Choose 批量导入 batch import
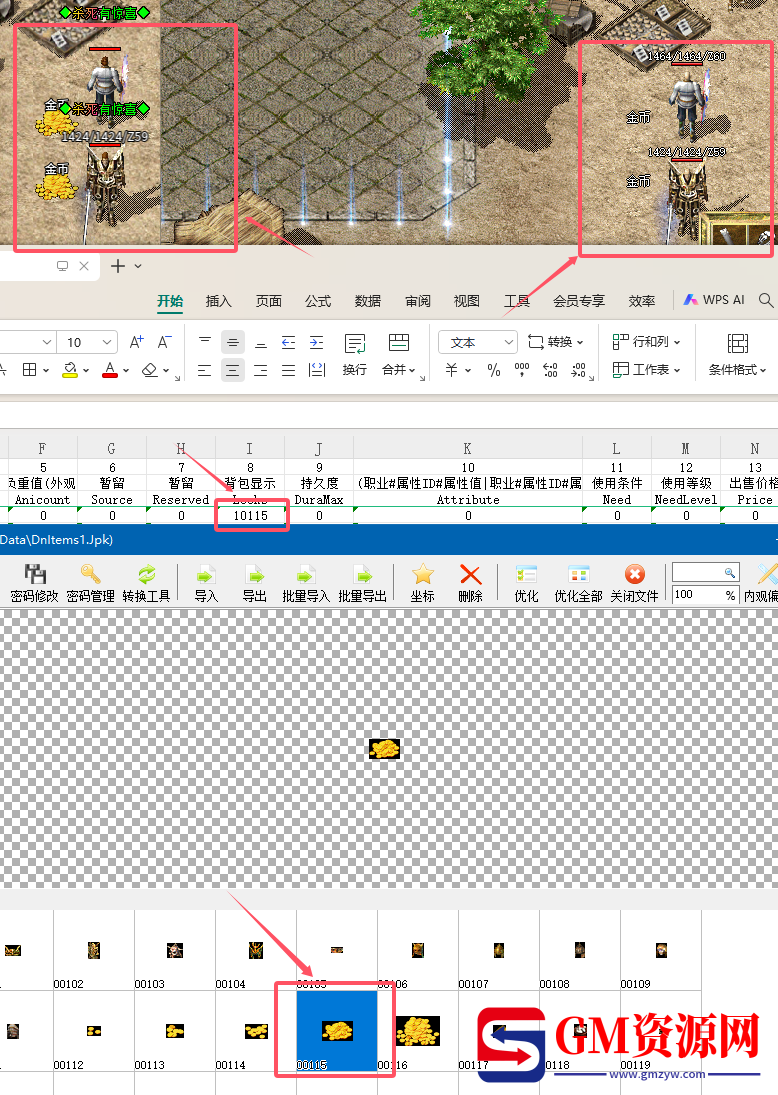The image size is (778, 1095). [x=305, y=584]
